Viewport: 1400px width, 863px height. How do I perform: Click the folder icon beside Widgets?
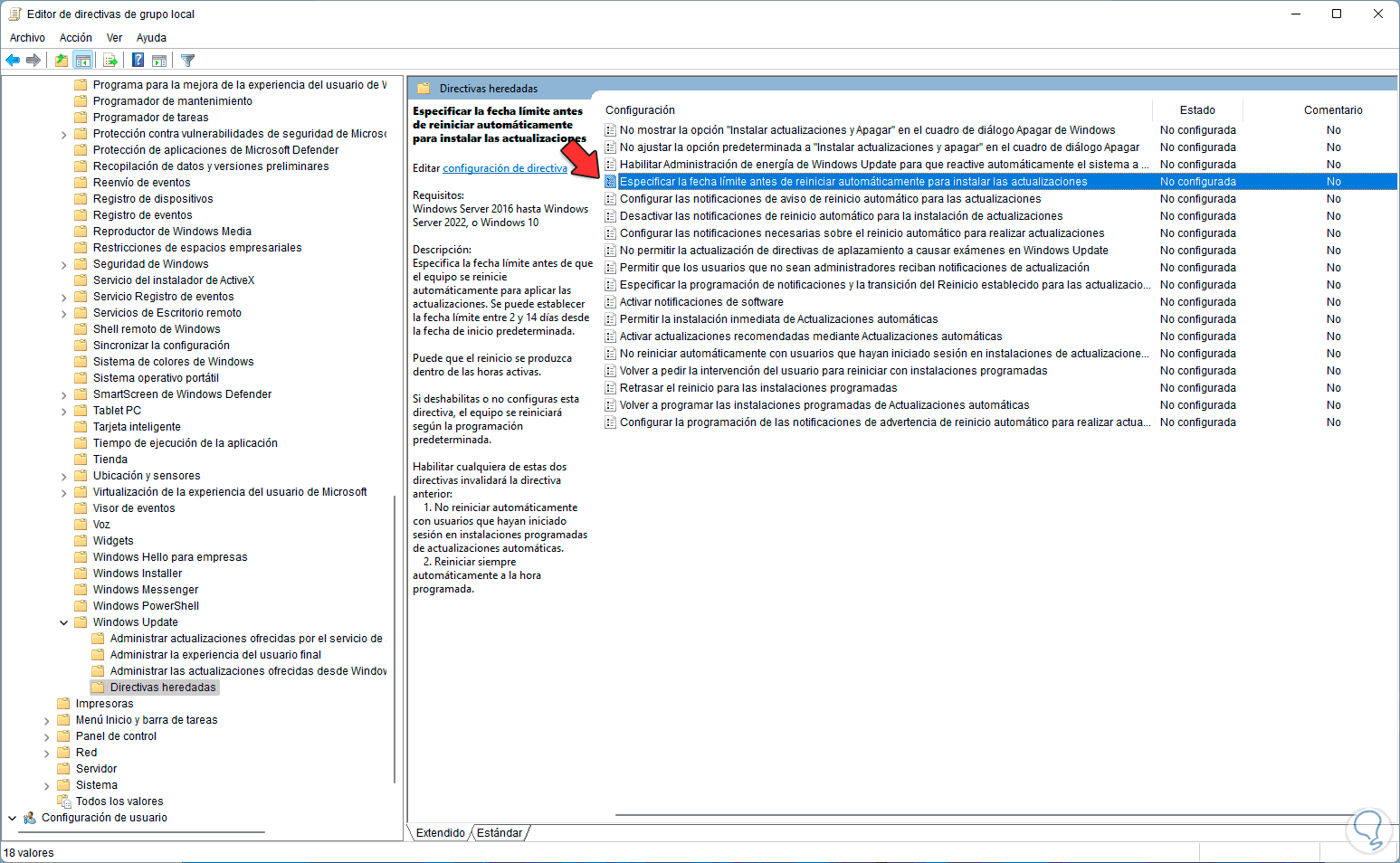[81, 541]
